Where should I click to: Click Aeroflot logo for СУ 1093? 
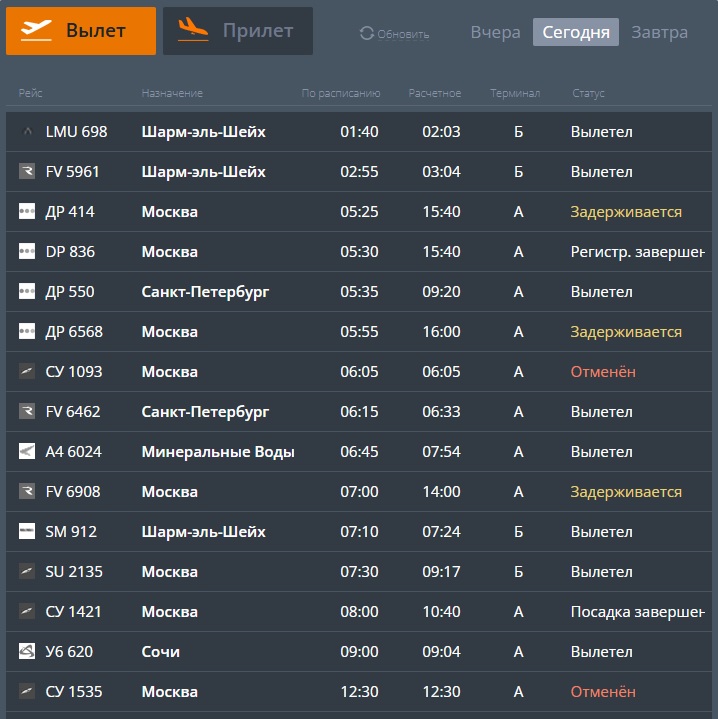click(x=27, y=371)
